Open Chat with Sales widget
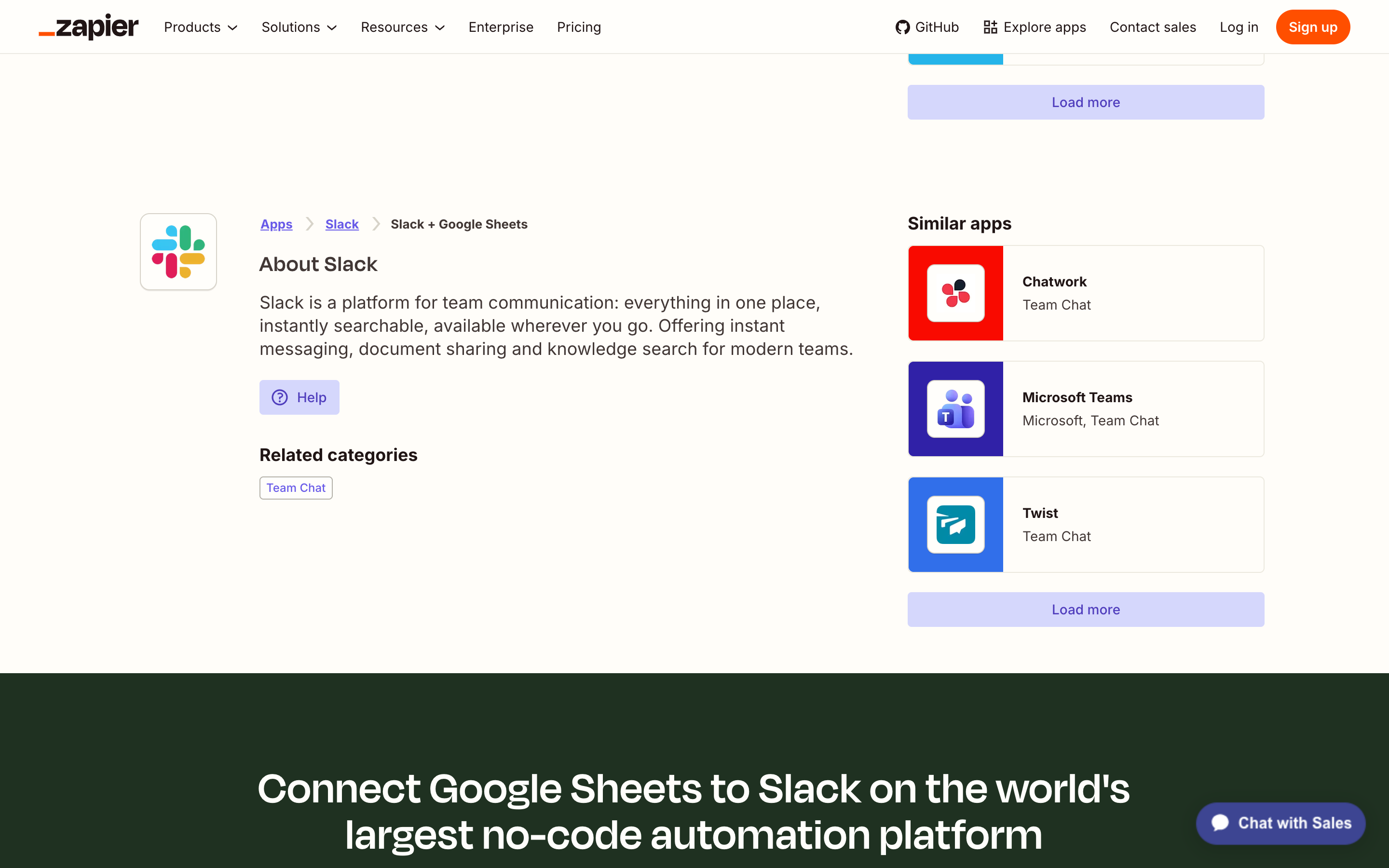The image size is (1389, 868). tap(1280, 823)
